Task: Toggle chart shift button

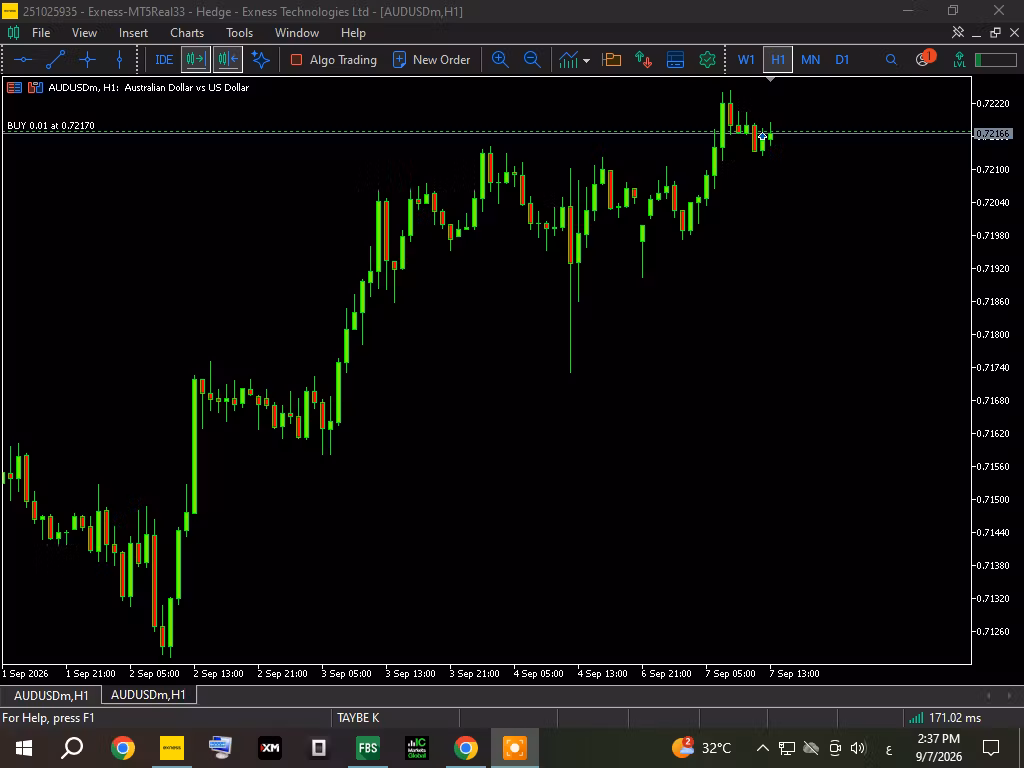Action: coord(227,59)
